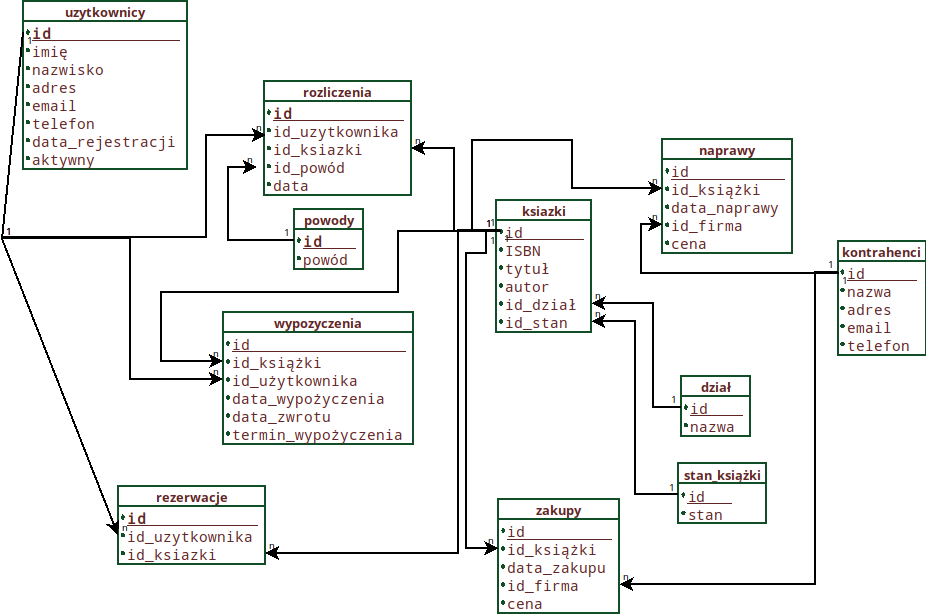
Task: Click the id_stan field in ksiazki
Action: (536, 324)
